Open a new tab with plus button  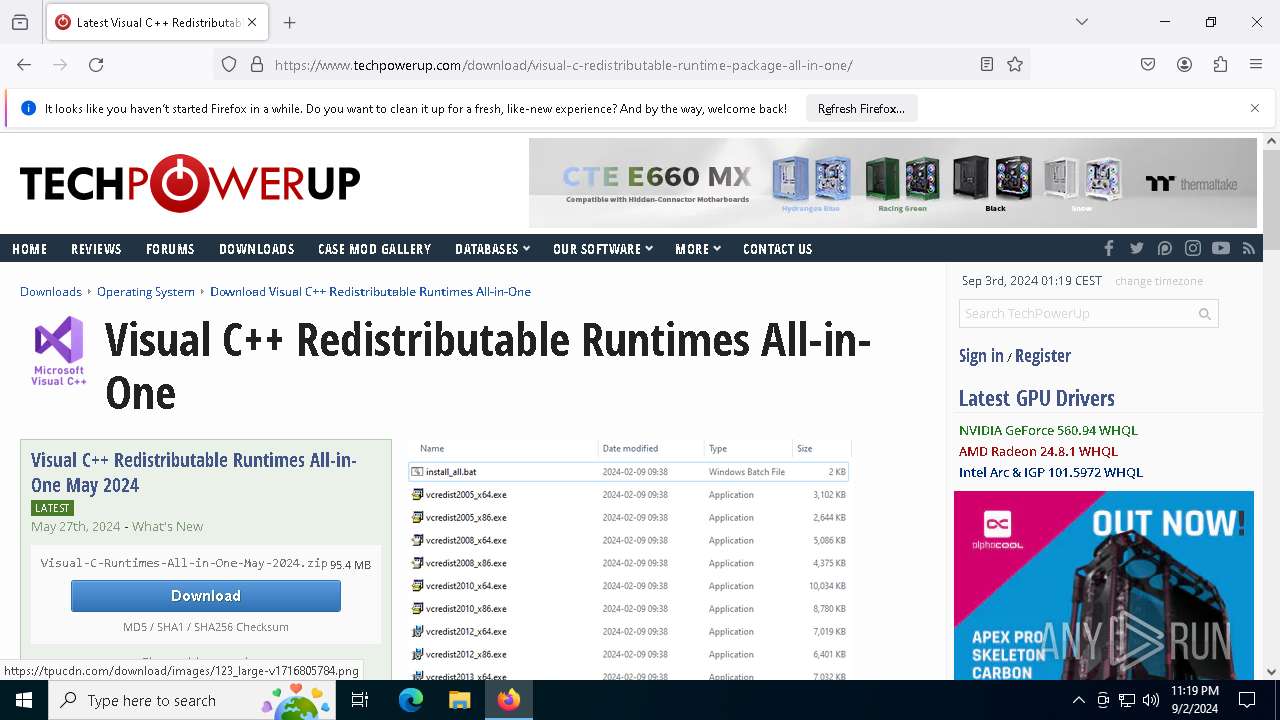pyautogui.click(x=290, y=22)
